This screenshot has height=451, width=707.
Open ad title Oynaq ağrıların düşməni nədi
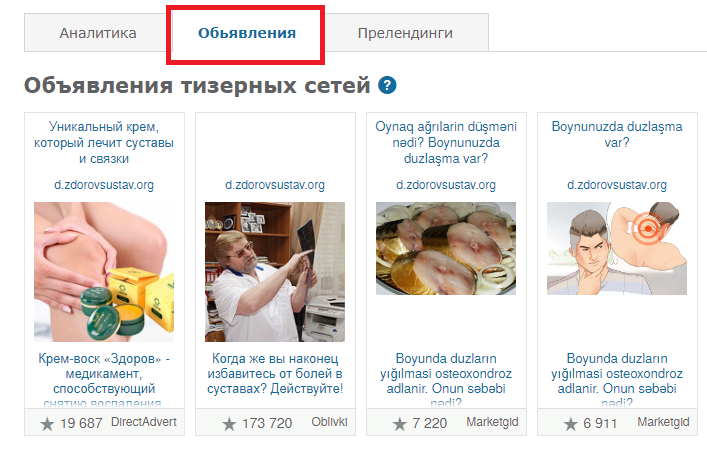446,143
